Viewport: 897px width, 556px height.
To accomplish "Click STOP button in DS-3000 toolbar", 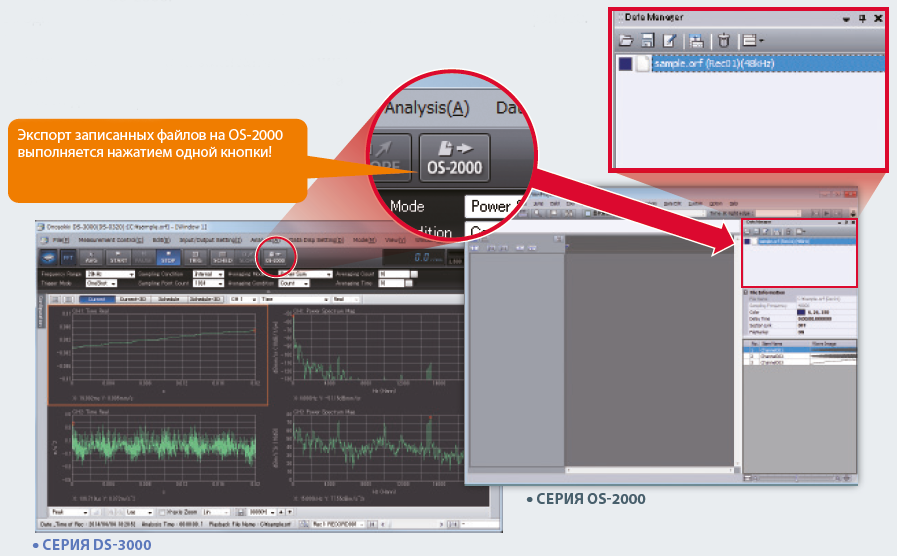I will point(168,257).
